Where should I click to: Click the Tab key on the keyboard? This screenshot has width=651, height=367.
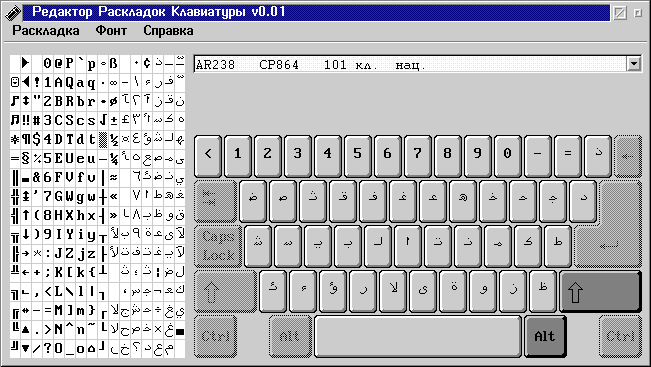tap(215, 201)
